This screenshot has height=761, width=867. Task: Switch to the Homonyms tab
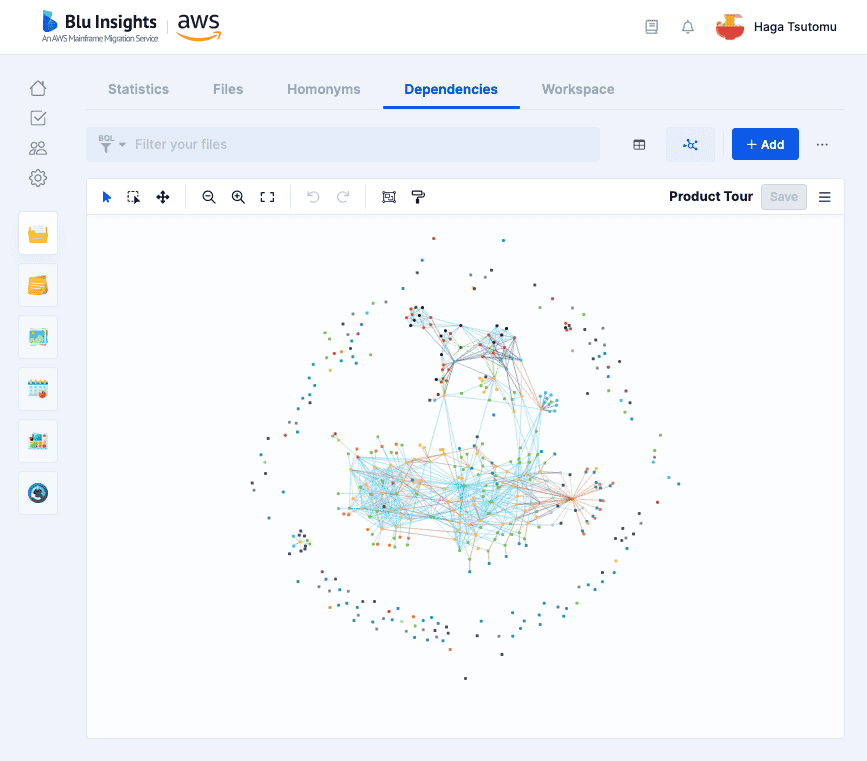(x=323, y=89)
